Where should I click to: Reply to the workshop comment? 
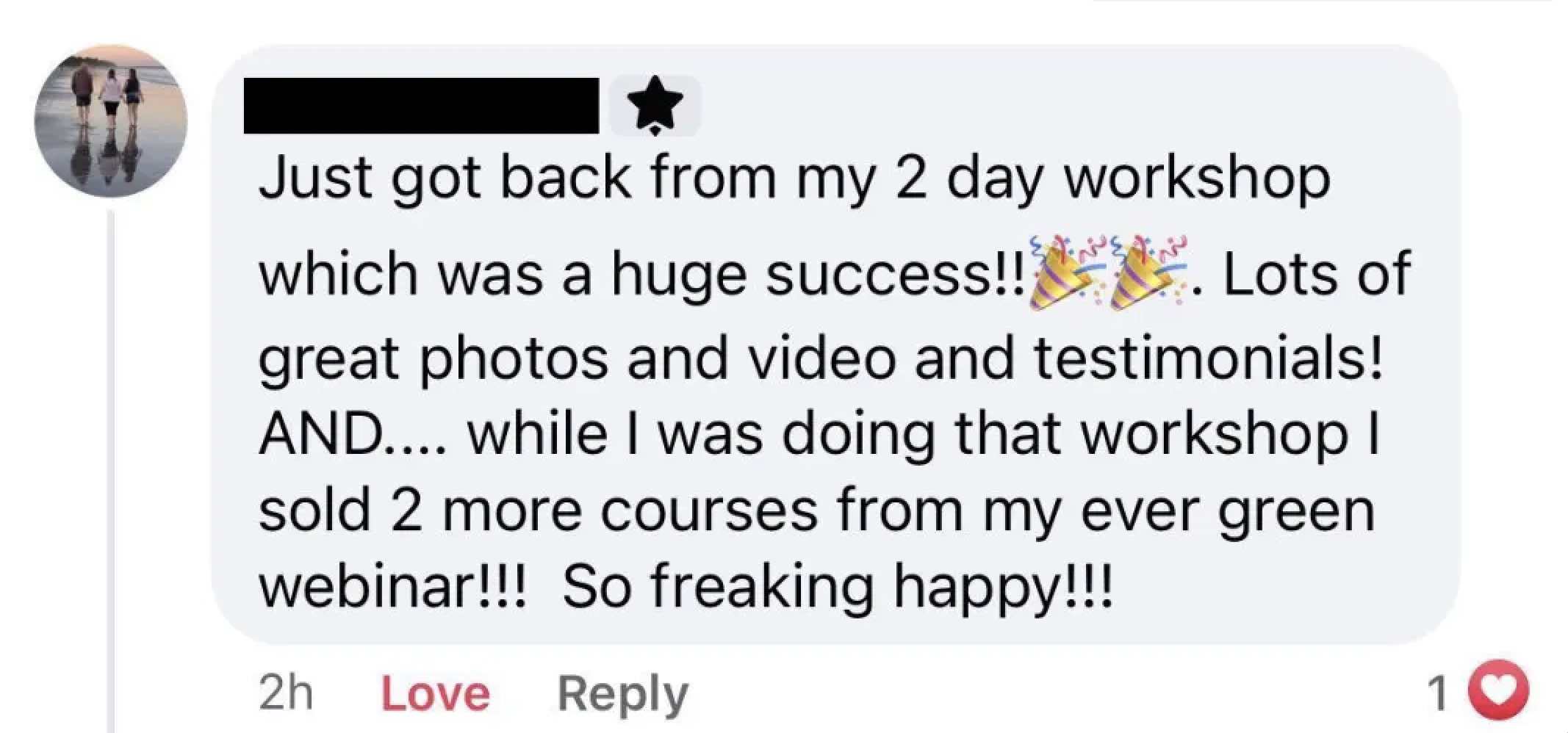(x=622, y=693)
